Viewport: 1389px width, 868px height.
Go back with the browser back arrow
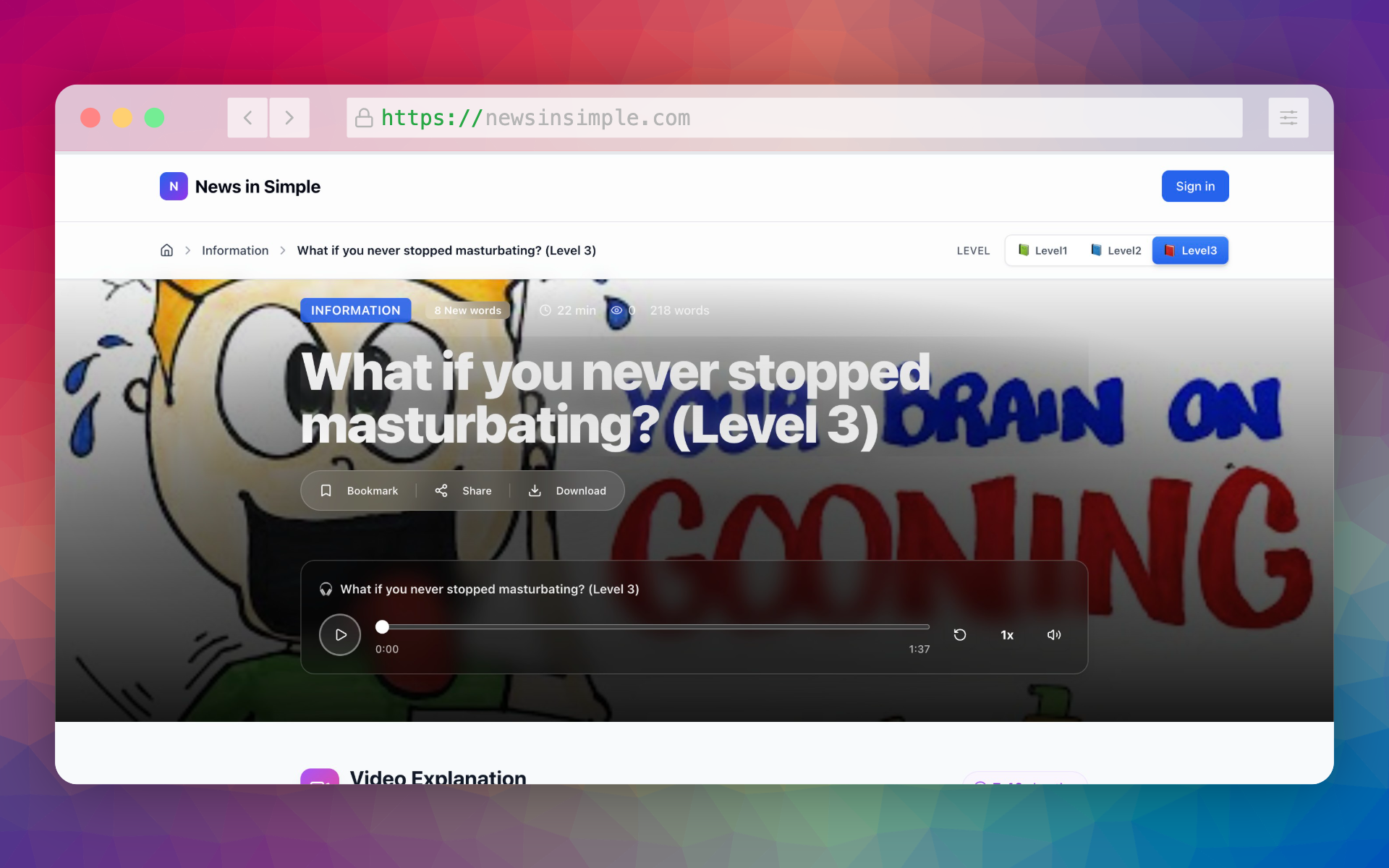tap(247, 117)
